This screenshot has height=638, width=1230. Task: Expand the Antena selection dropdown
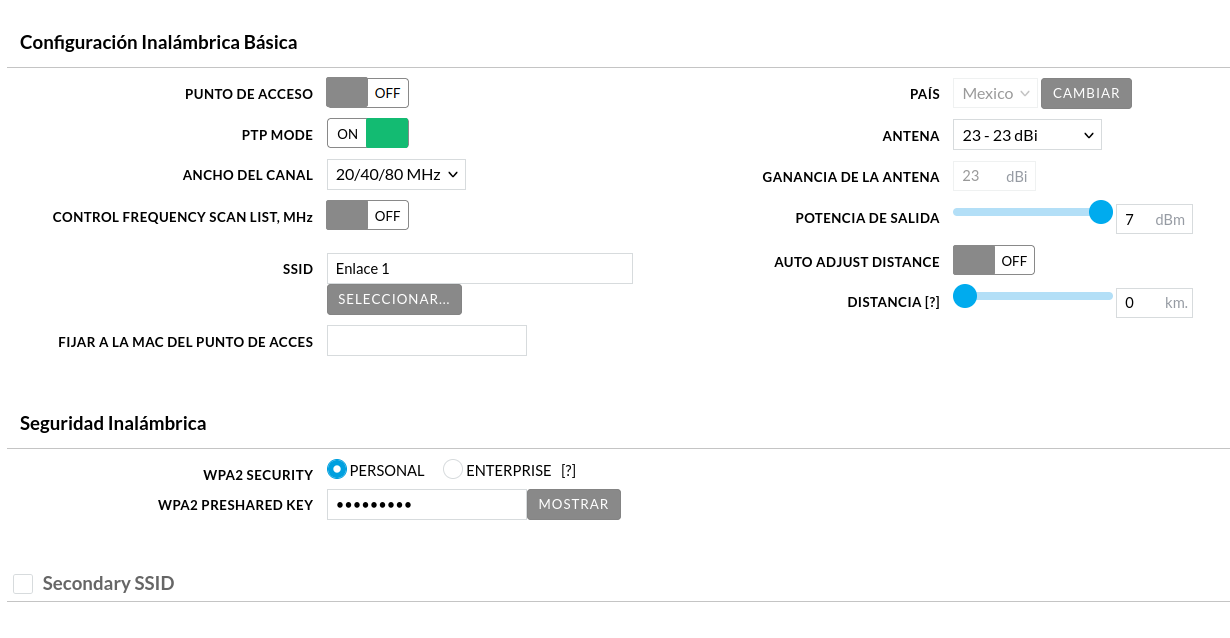[1027, 135]
